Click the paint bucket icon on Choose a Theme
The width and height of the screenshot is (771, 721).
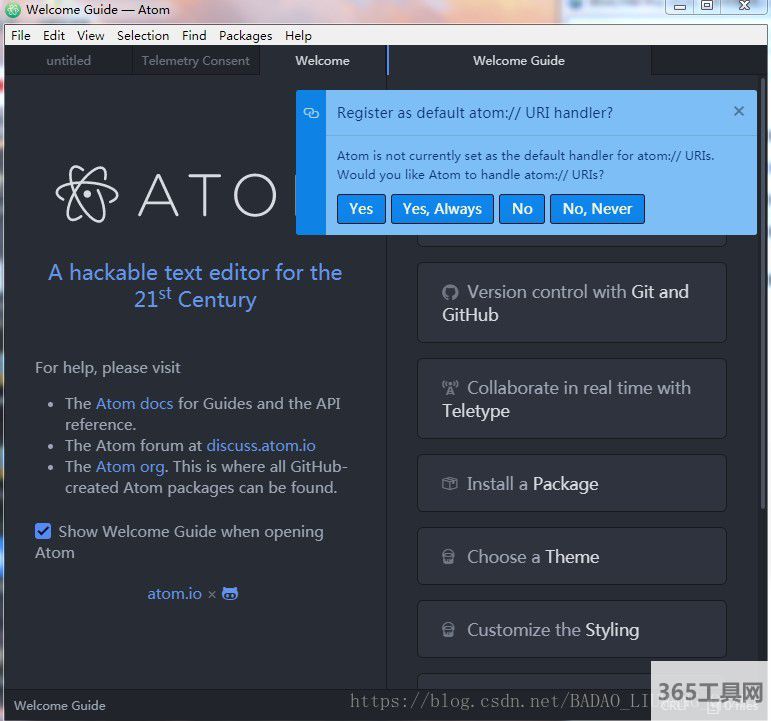coord(450,557)
